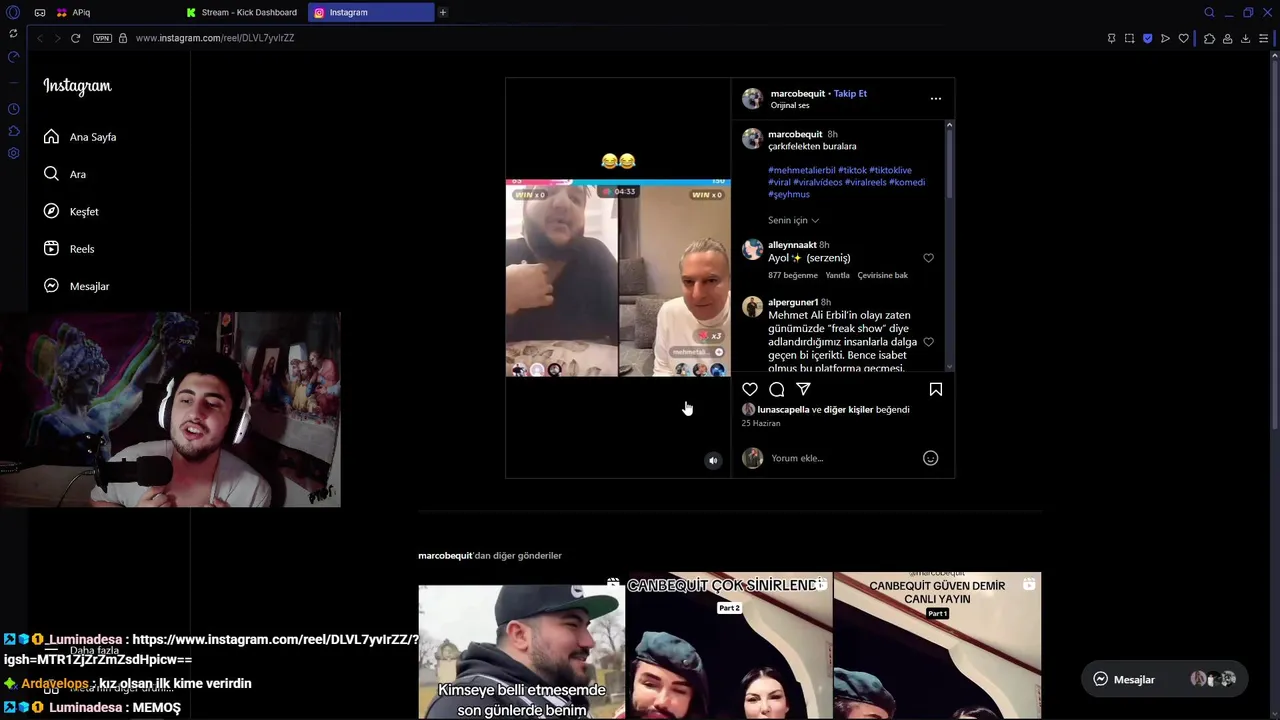Screen dimensions: 1280x720
Task: Open marcobequit profile from caption
Action: [x=795, y=134]
